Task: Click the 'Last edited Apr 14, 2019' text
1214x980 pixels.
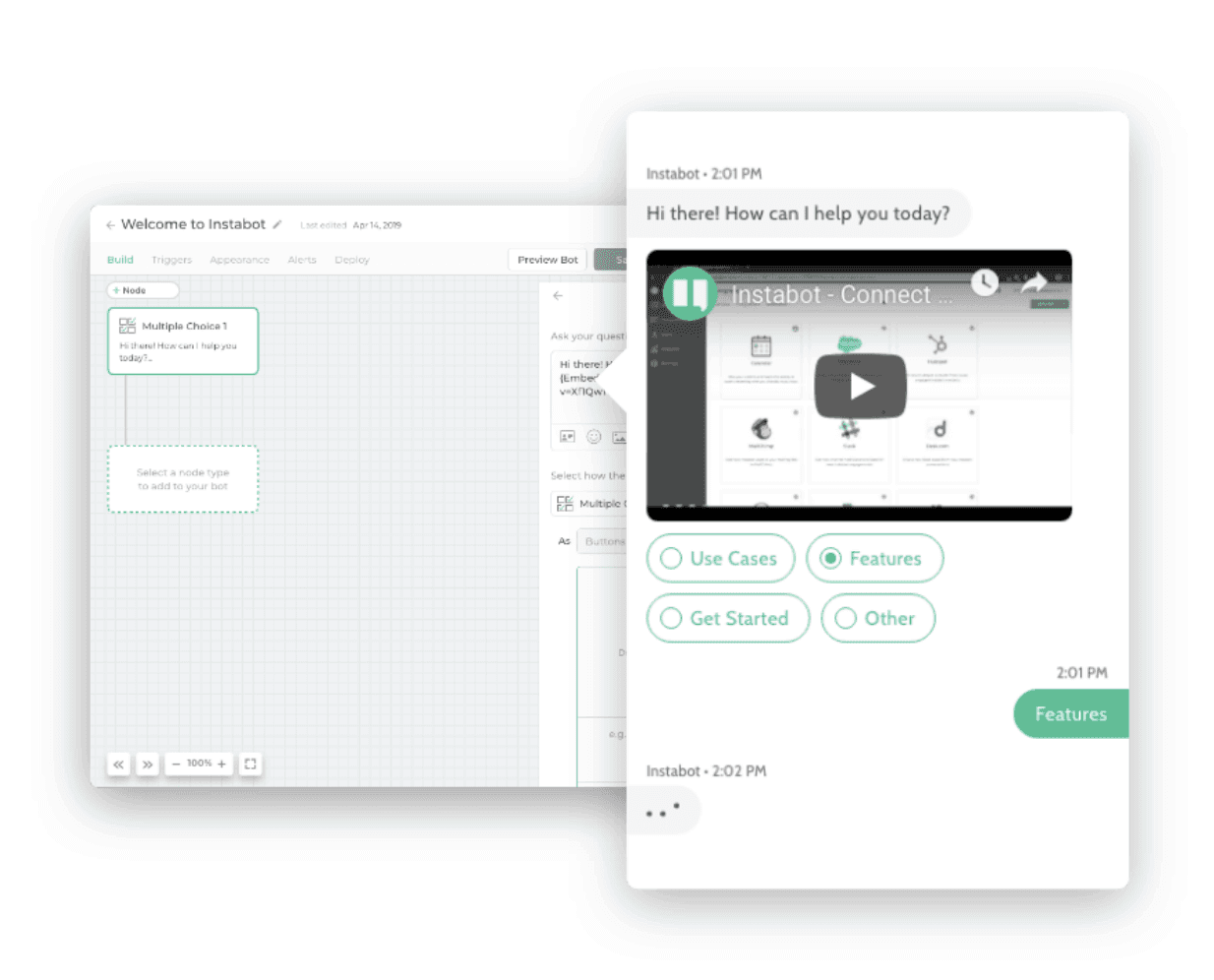Action: point(350,225)
